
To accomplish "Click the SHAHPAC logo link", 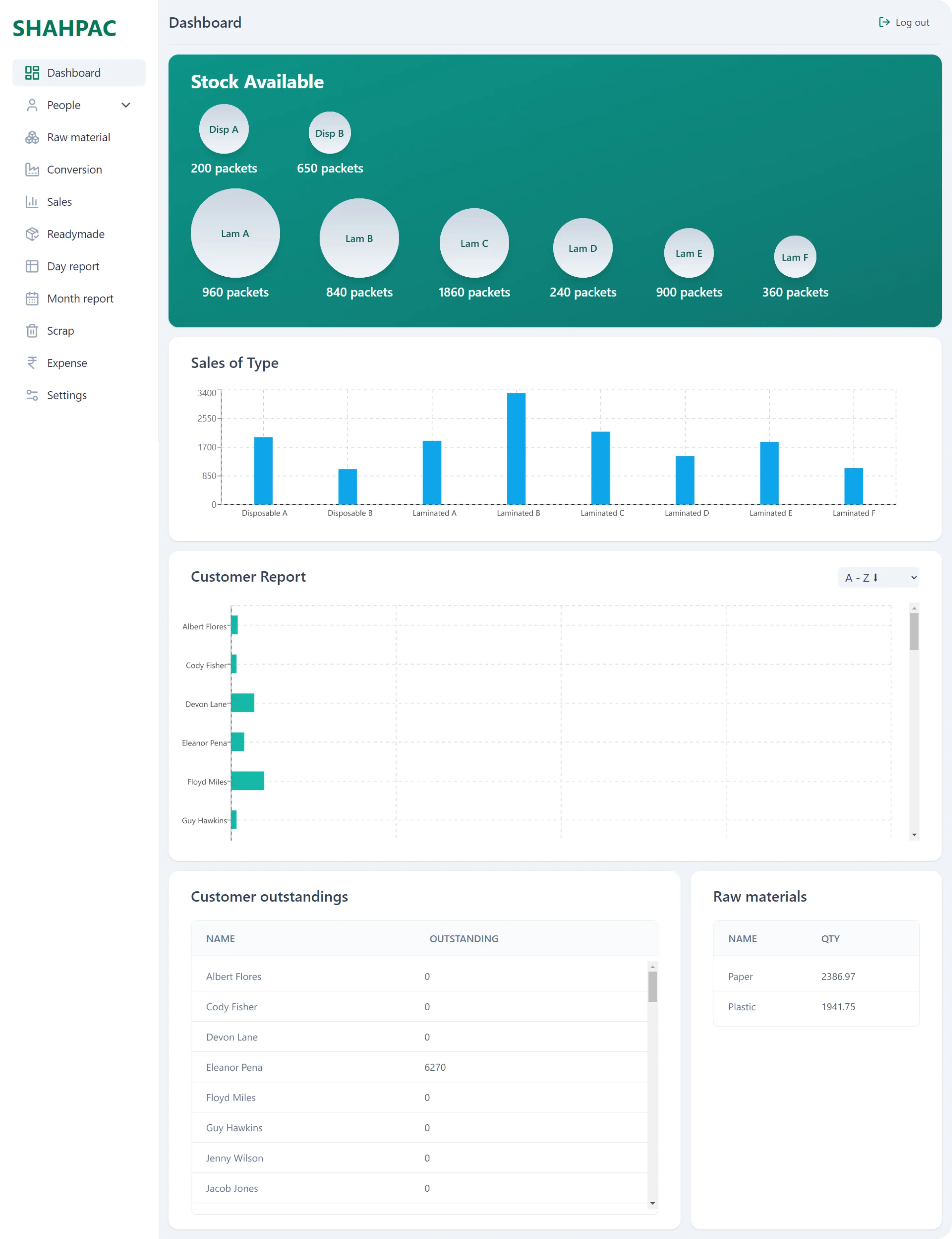I will 64,28.
